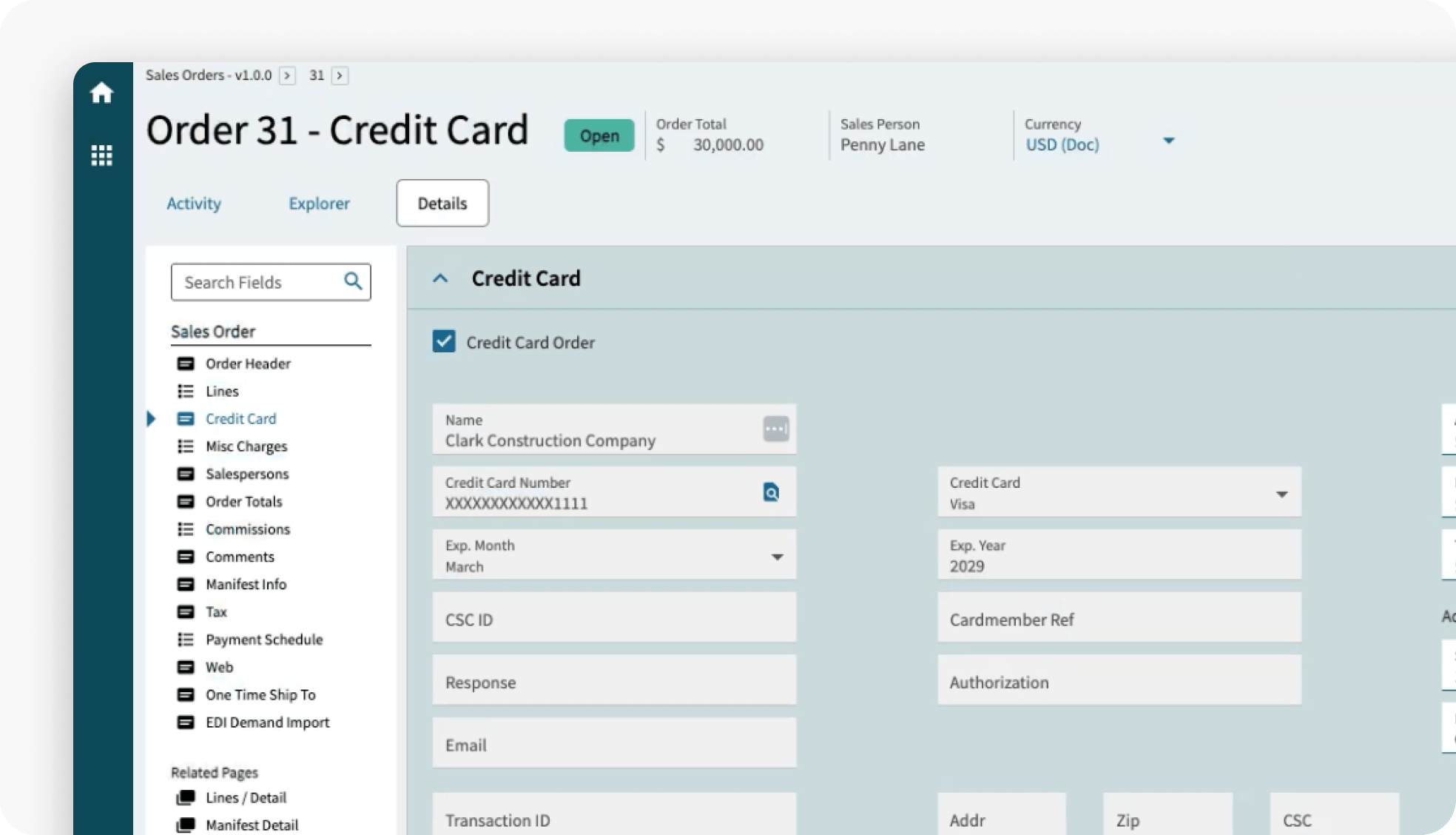The width and height of the screenshot is (1456, 835).
Task: Switch to the Explorer tab
Action: 319,204
